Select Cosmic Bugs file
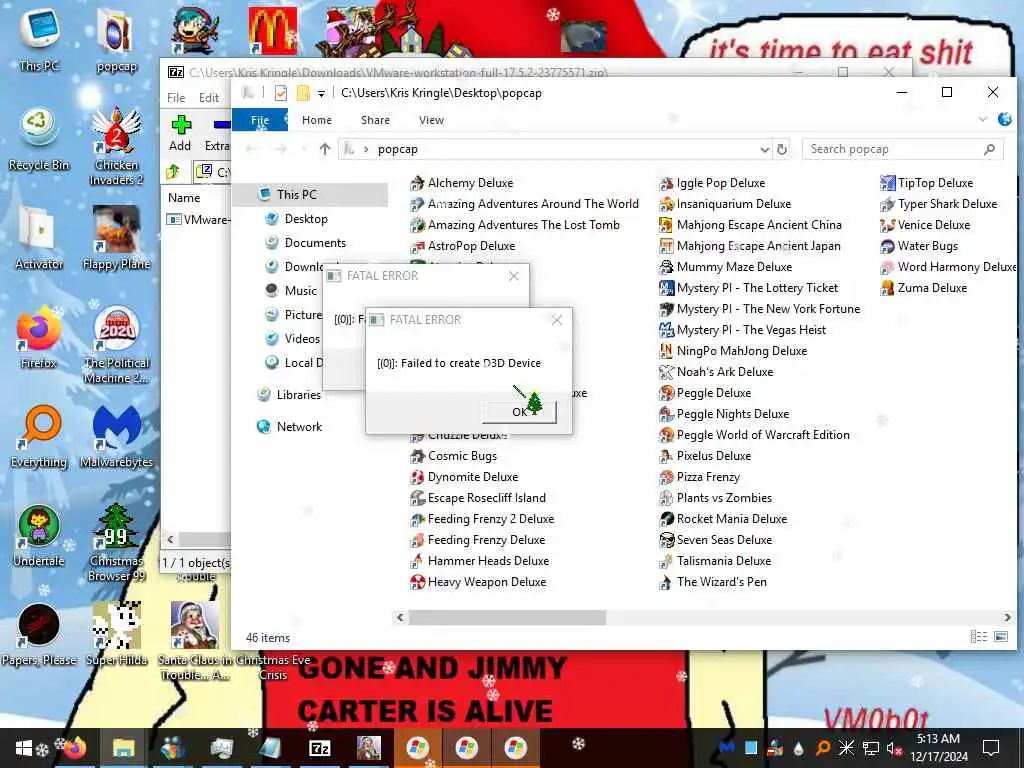1024x768 pixels. (x=453, y=456)
